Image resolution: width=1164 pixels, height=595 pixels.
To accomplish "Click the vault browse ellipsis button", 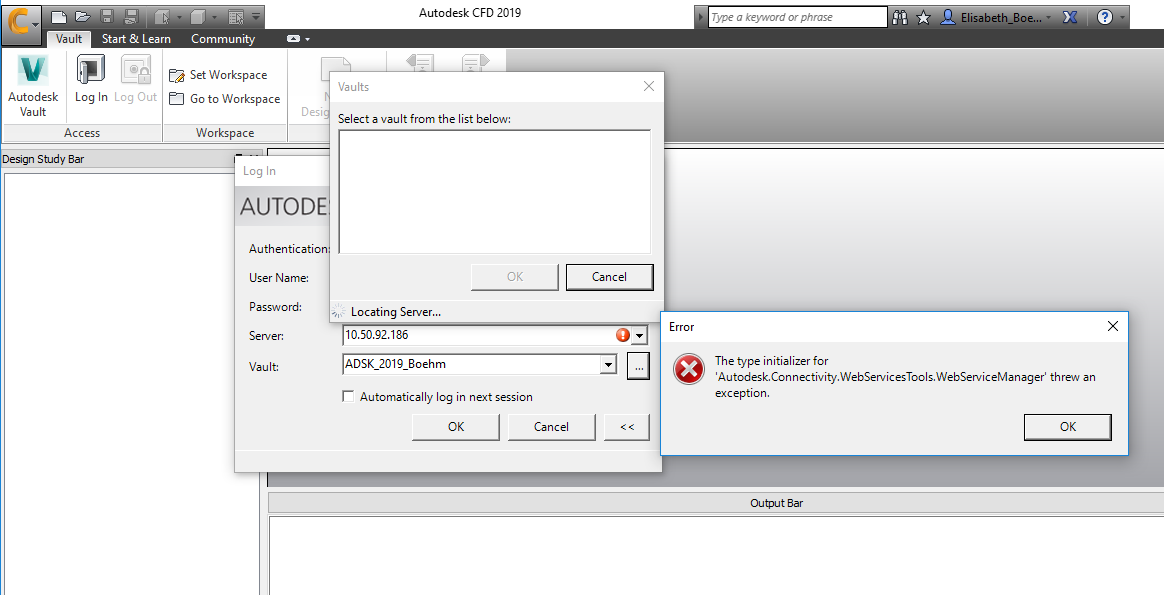I will pyautogui.click(x=638, y=366).
